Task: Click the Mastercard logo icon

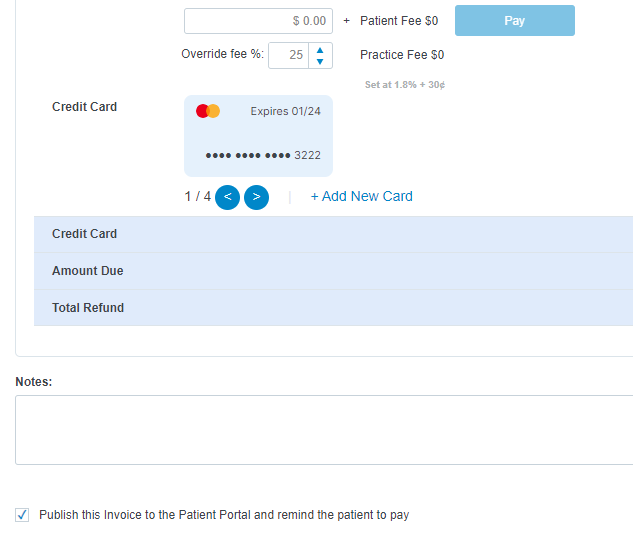Action: (x=208, y=111)
